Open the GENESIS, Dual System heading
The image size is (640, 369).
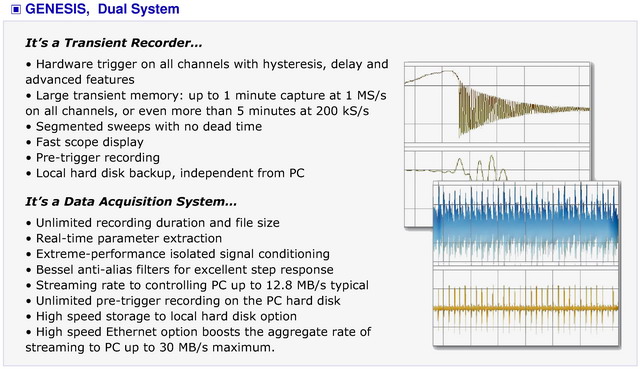(102, 9)
